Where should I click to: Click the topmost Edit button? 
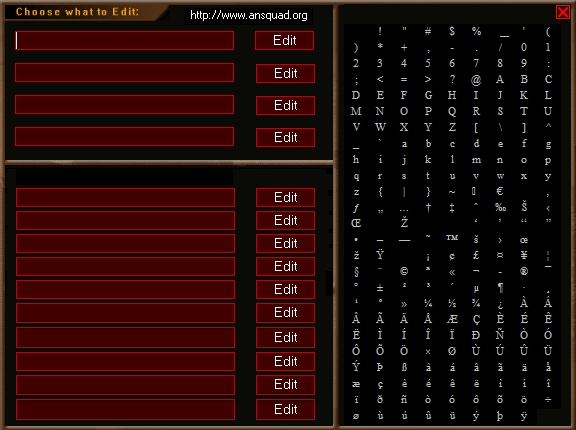[284, 40]
